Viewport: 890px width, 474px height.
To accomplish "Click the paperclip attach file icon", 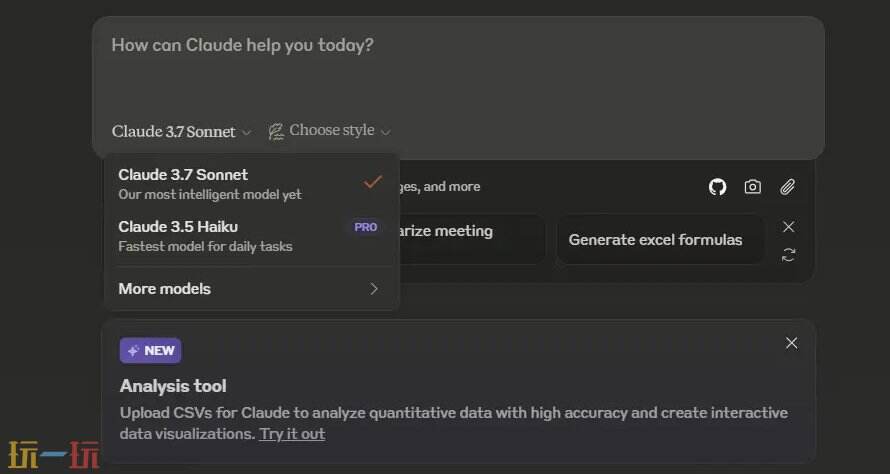I will tap(788, 187).
